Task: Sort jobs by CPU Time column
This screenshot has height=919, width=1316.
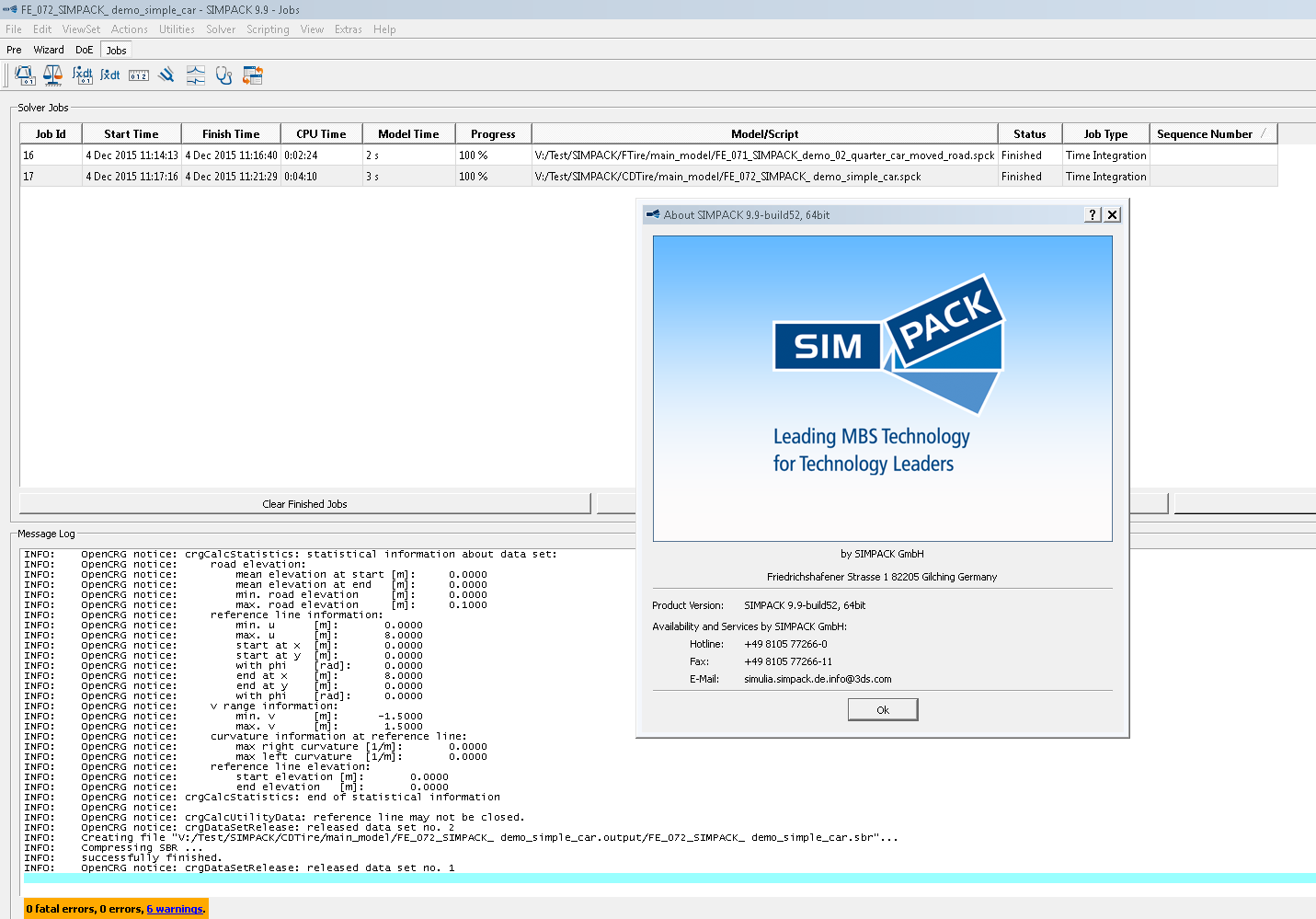Action: (321, 133)
